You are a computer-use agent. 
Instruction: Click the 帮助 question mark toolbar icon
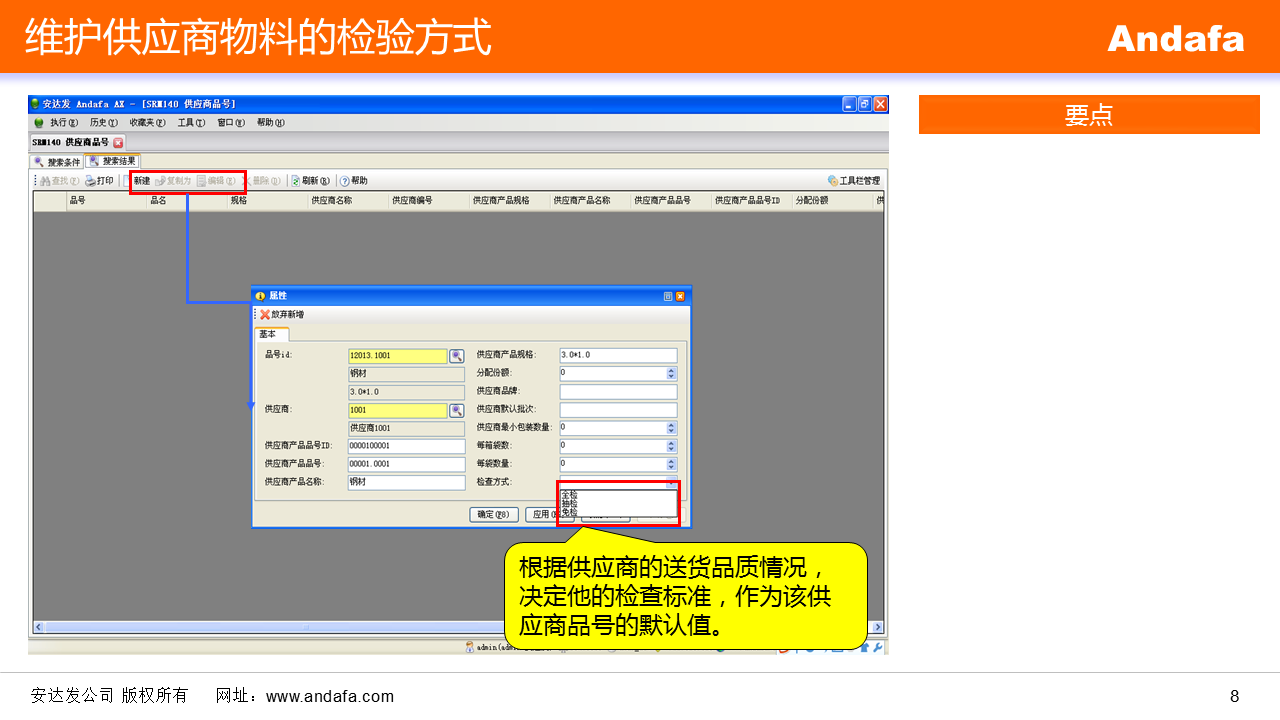click(344, 181)
